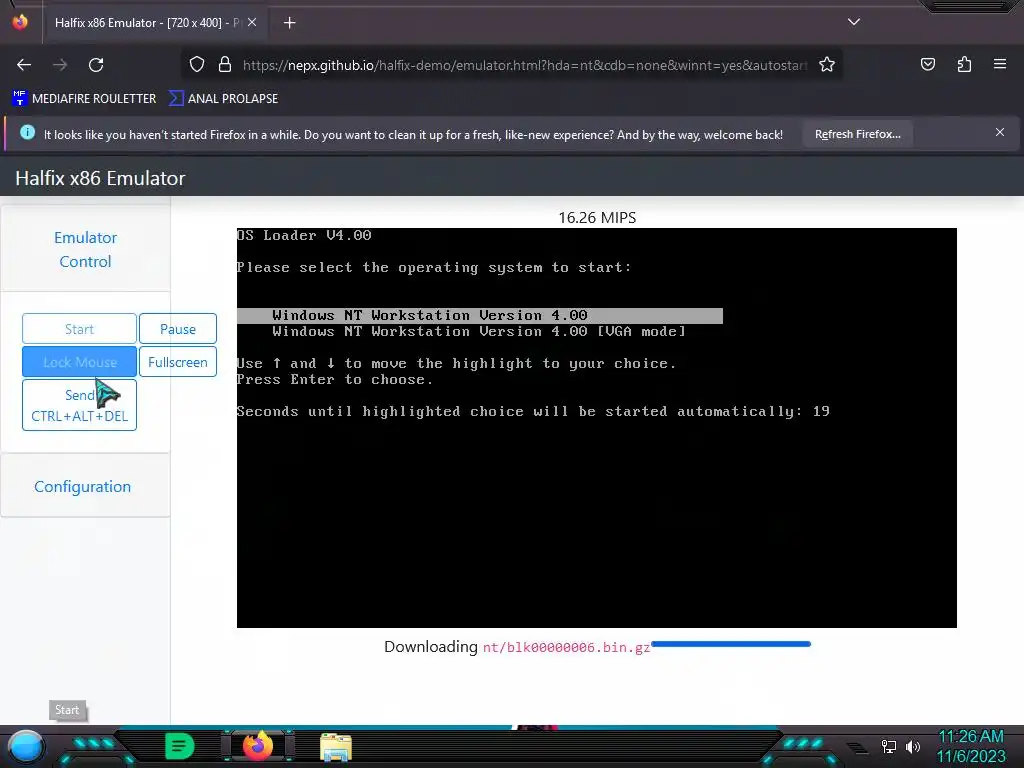
Task: Click highlighted Windows NT Workstation 4.00 entry
Action: pyautogui.click(x=479, y=315)
